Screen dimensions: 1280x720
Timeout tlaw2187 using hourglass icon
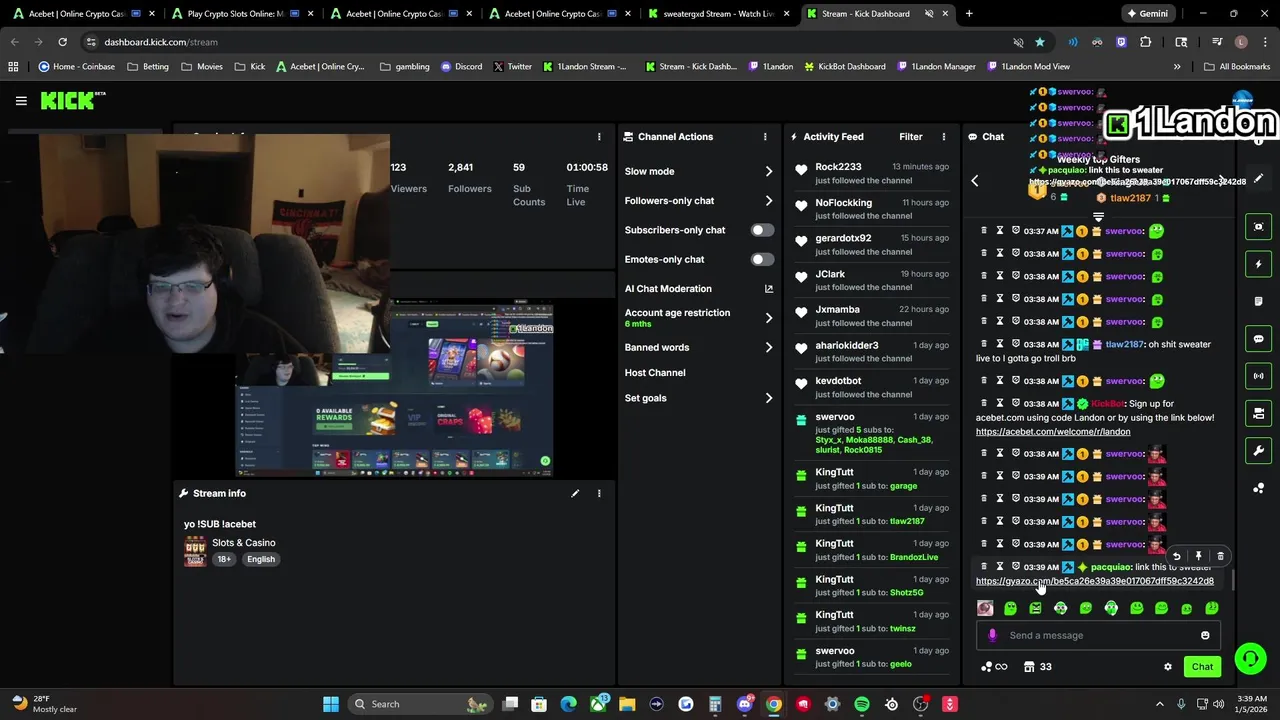coord(999,344)
